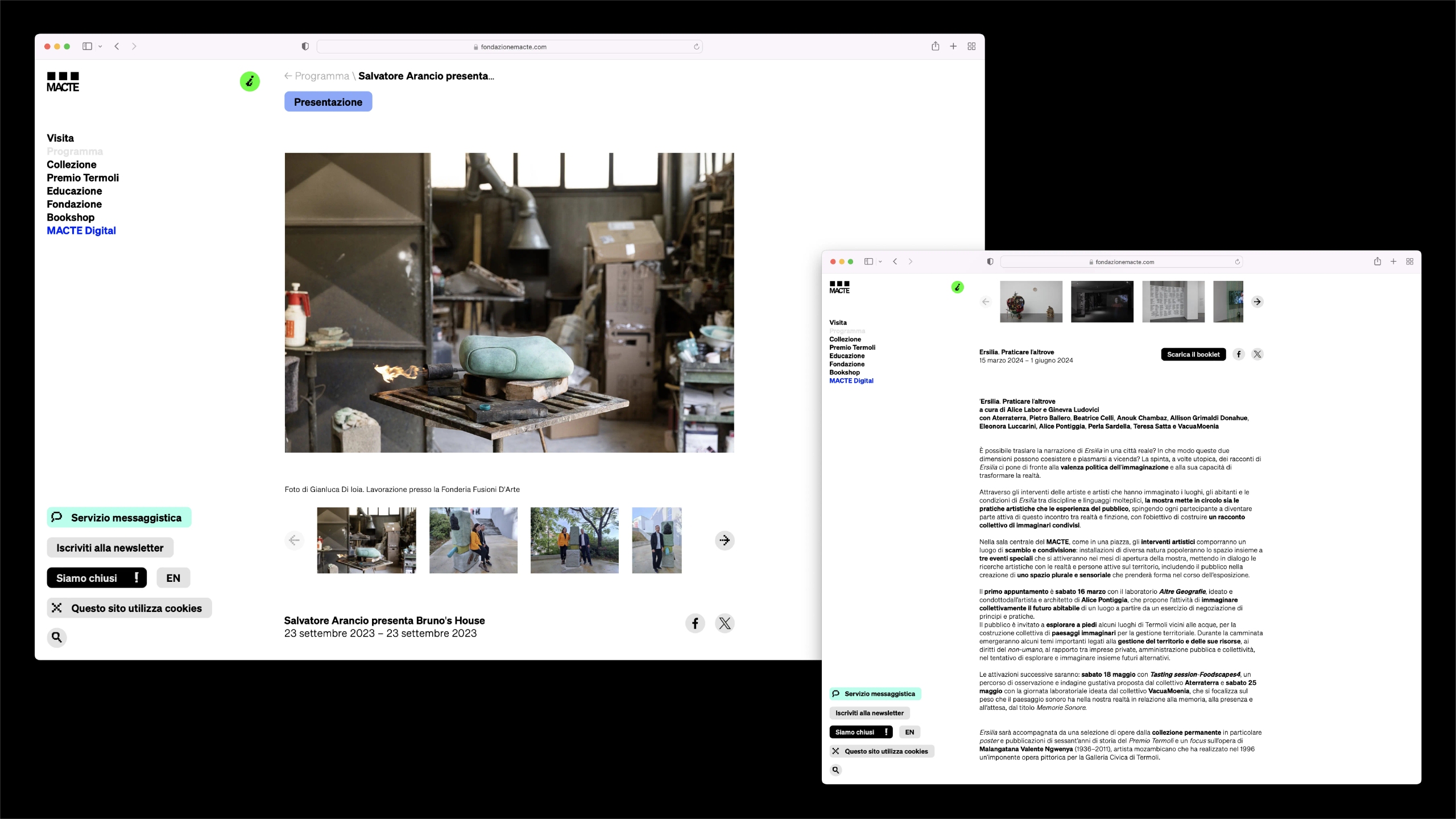Select the couple seated on sculpture thumbnail
The height and width of the screenshot is (819, 1456).
coord(473,540)
